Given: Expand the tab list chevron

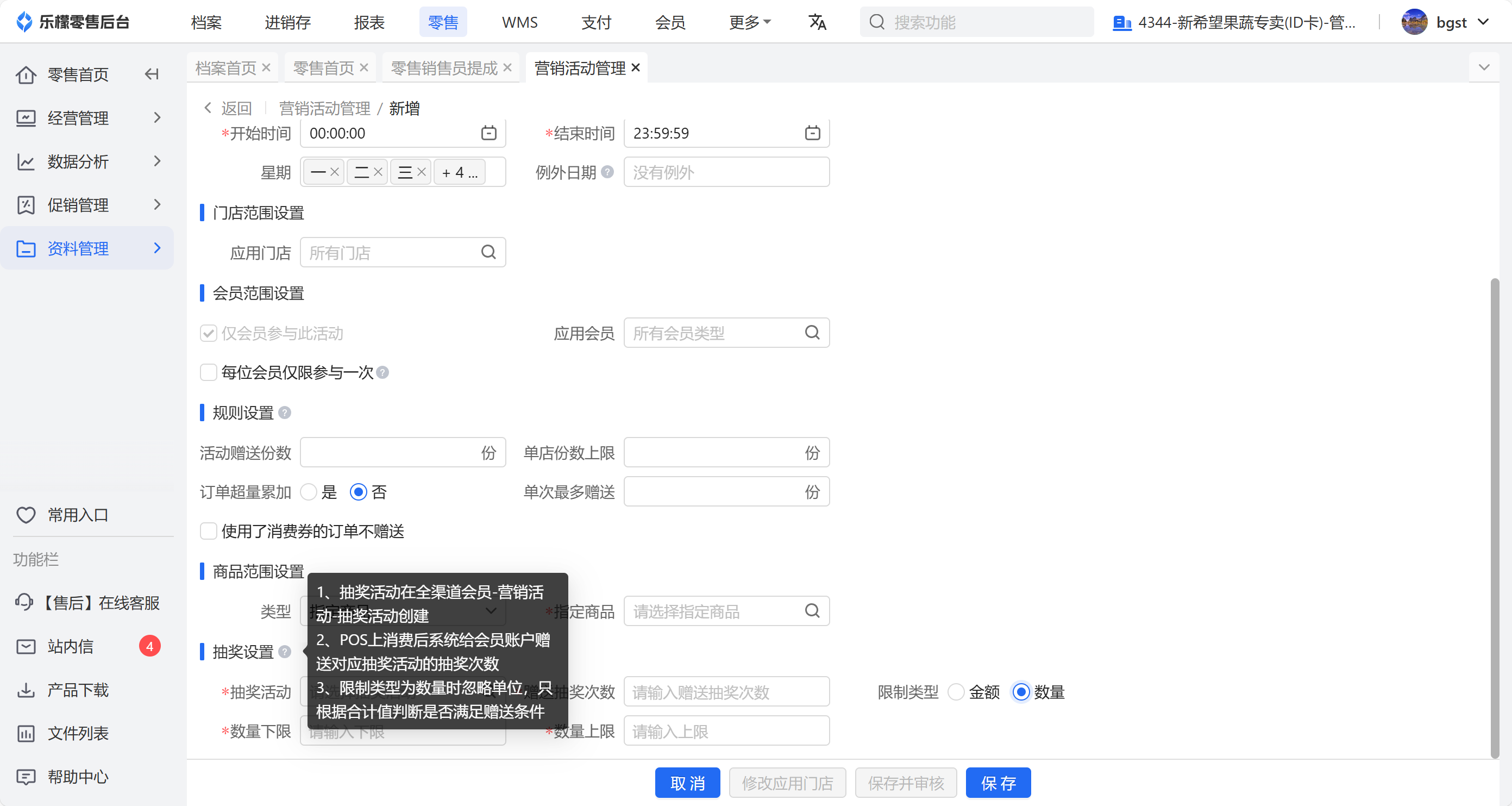Looking at the screenshot, I should tap(1484, 67).
